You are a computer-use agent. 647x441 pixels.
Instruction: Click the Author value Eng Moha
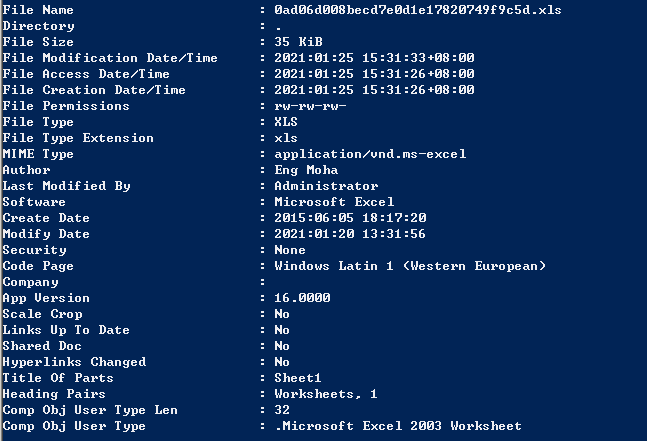click(306, 170)
